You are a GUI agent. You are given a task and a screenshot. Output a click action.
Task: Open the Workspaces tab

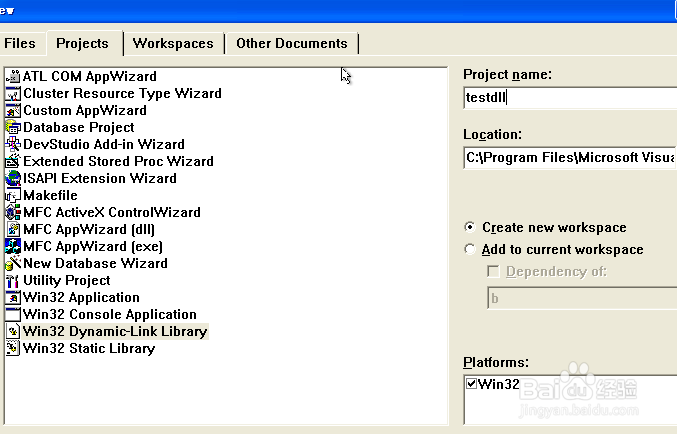(173, 43)
